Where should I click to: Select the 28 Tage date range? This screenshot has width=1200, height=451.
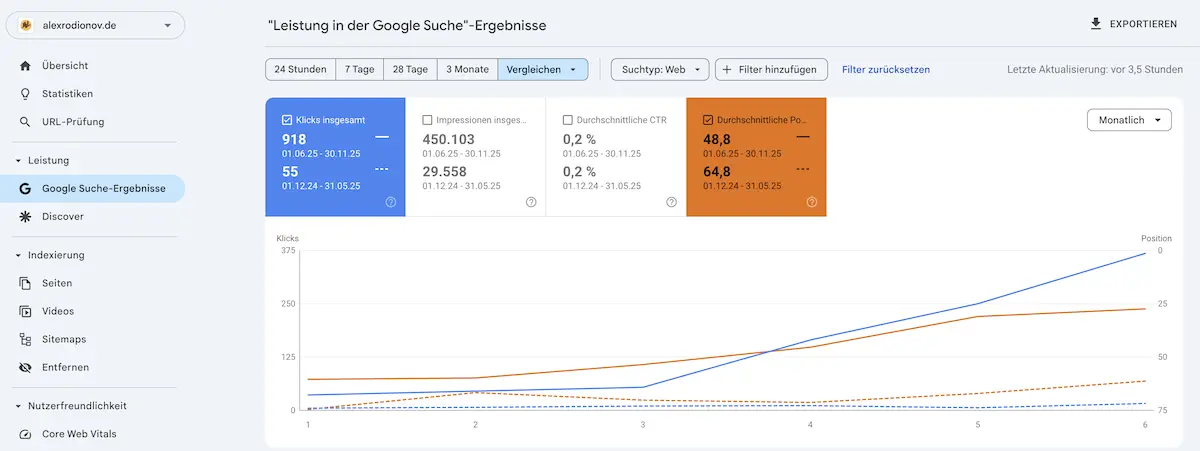coord(410,70)
